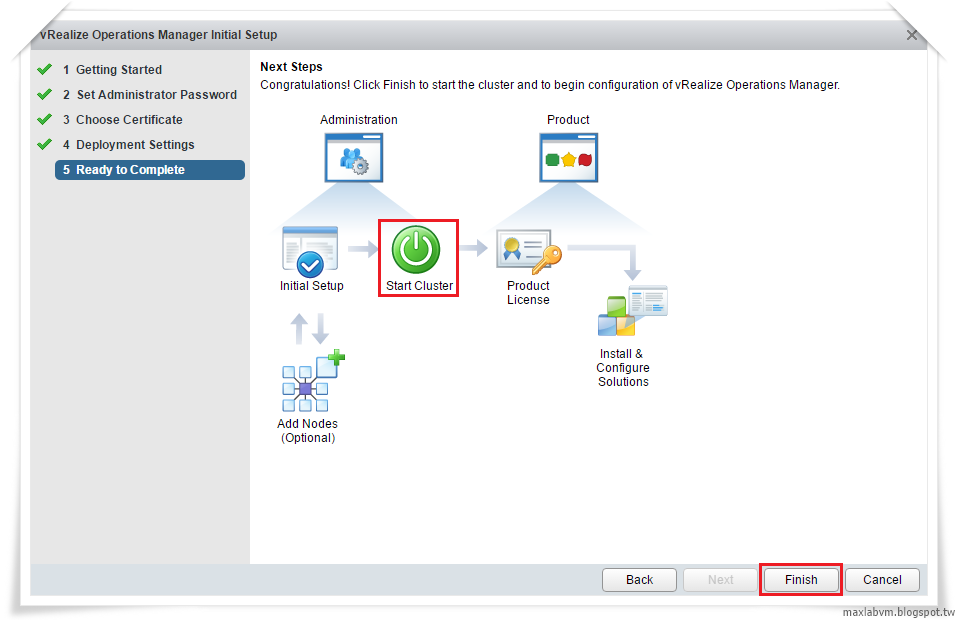
Task: Click the Administration heading text
Action: 359,120
